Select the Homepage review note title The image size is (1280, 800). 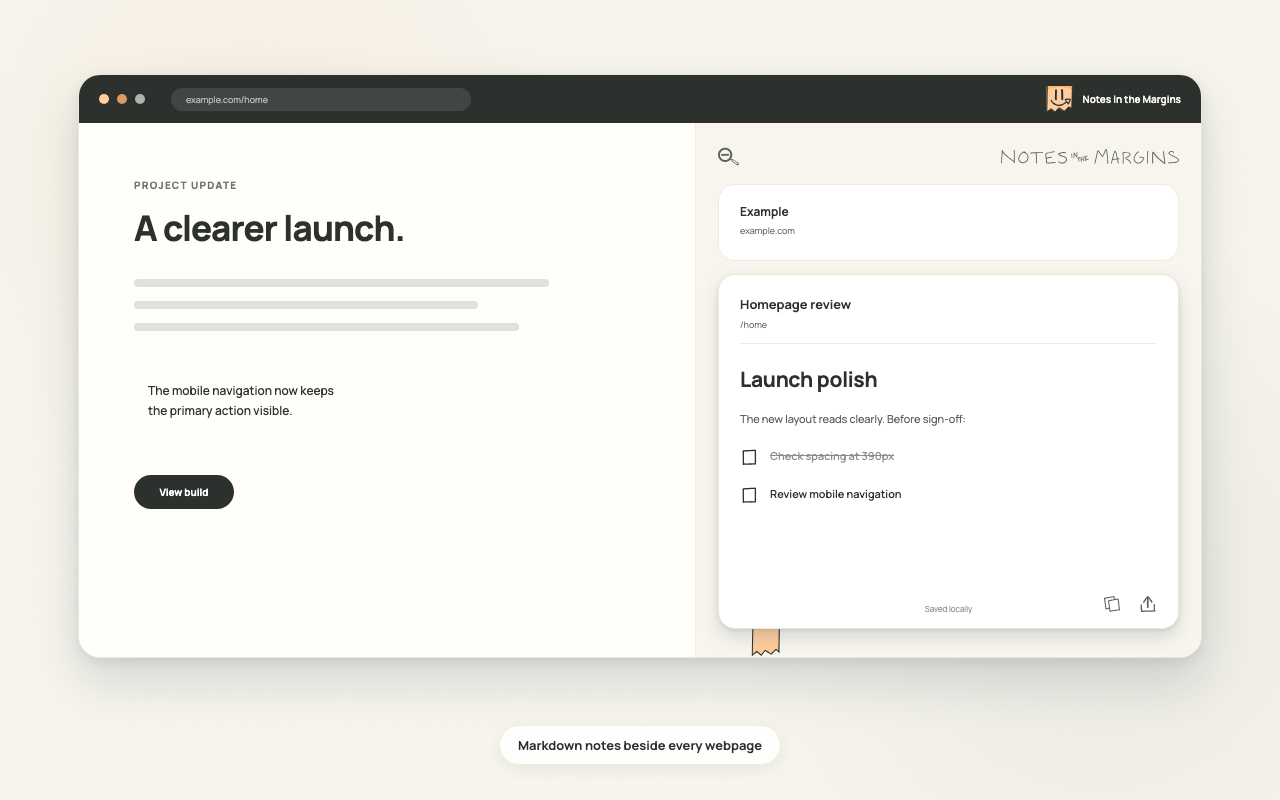click(795, 305)
